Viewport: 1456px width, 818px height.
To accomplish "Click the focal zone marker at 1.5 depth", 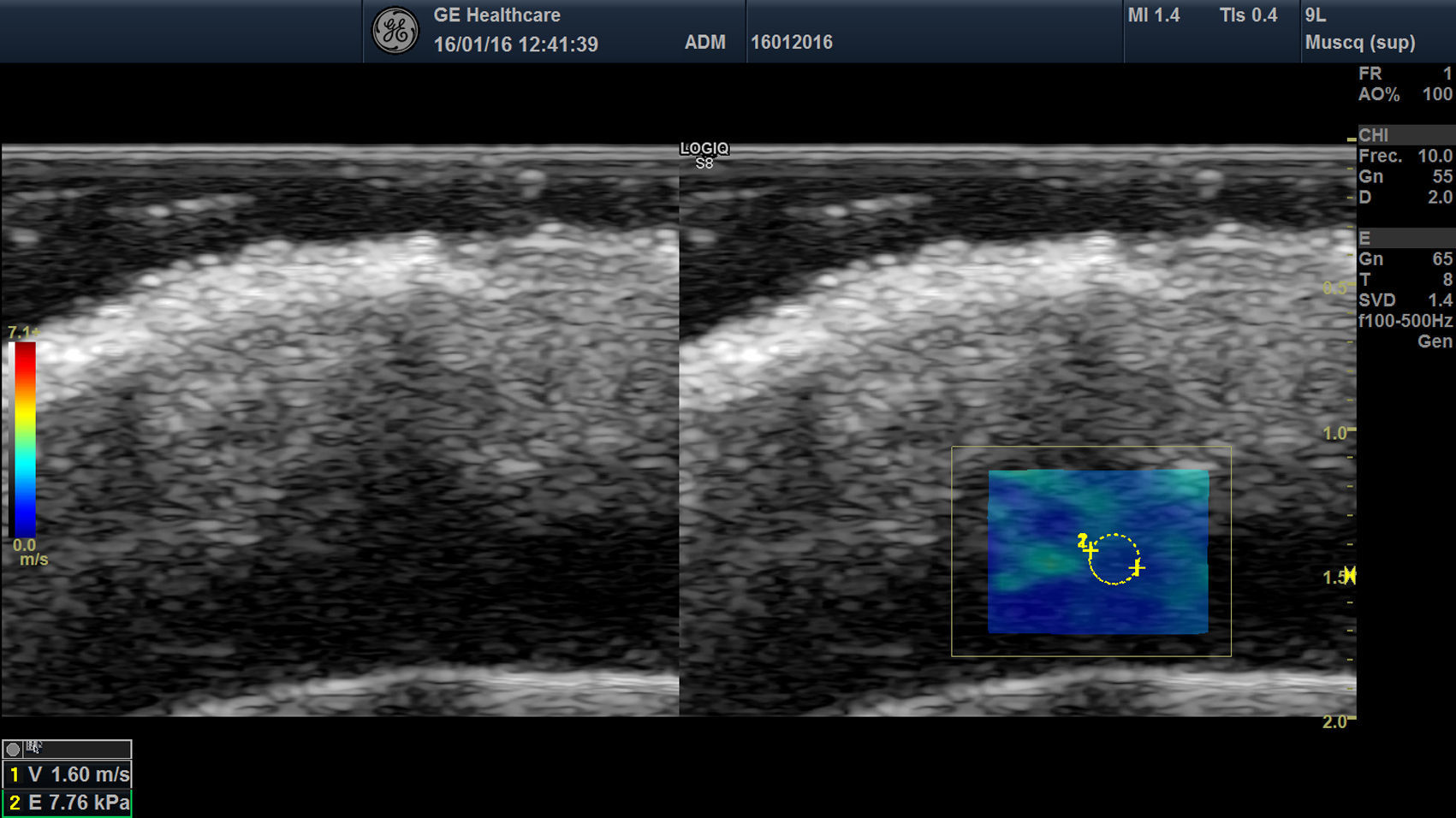I will coord(1350,575).
